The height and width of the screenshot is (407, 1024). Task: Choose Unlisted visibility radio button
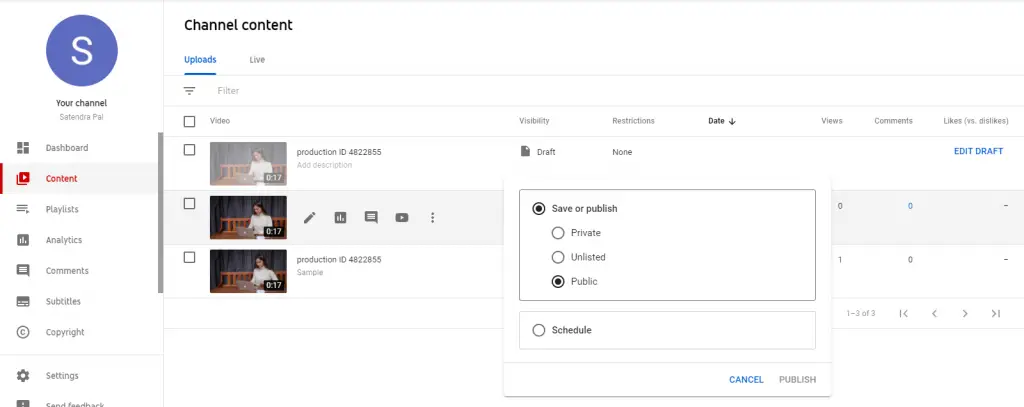coord(558,257)
